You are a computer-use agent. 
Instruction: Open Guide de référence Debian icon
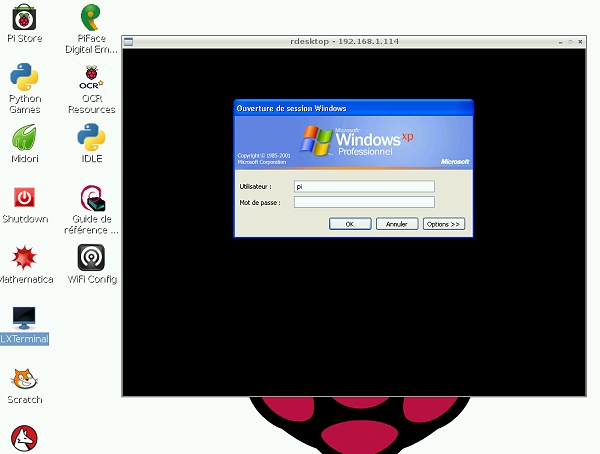click(x=92, y=198)
